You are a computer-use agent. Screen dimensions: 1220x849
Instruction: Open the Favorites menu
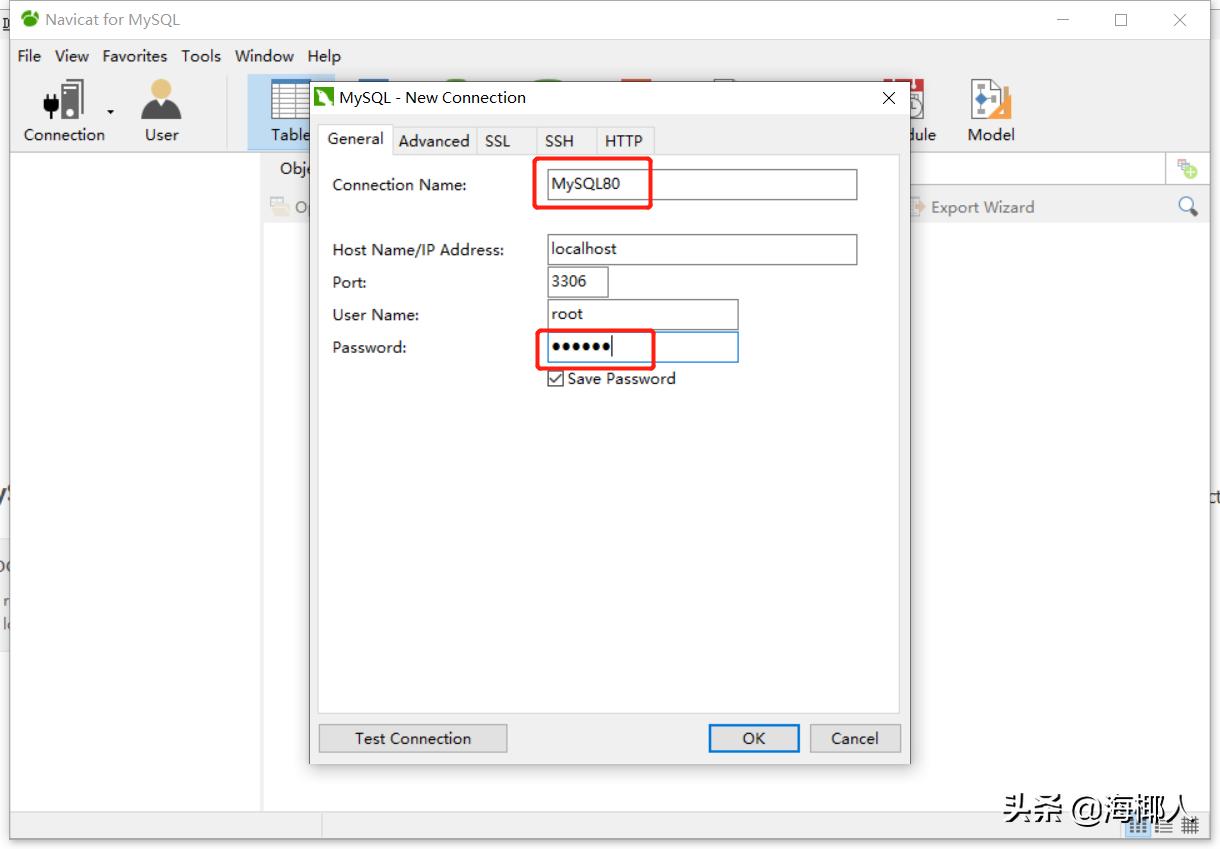click(x=134, y=56)
